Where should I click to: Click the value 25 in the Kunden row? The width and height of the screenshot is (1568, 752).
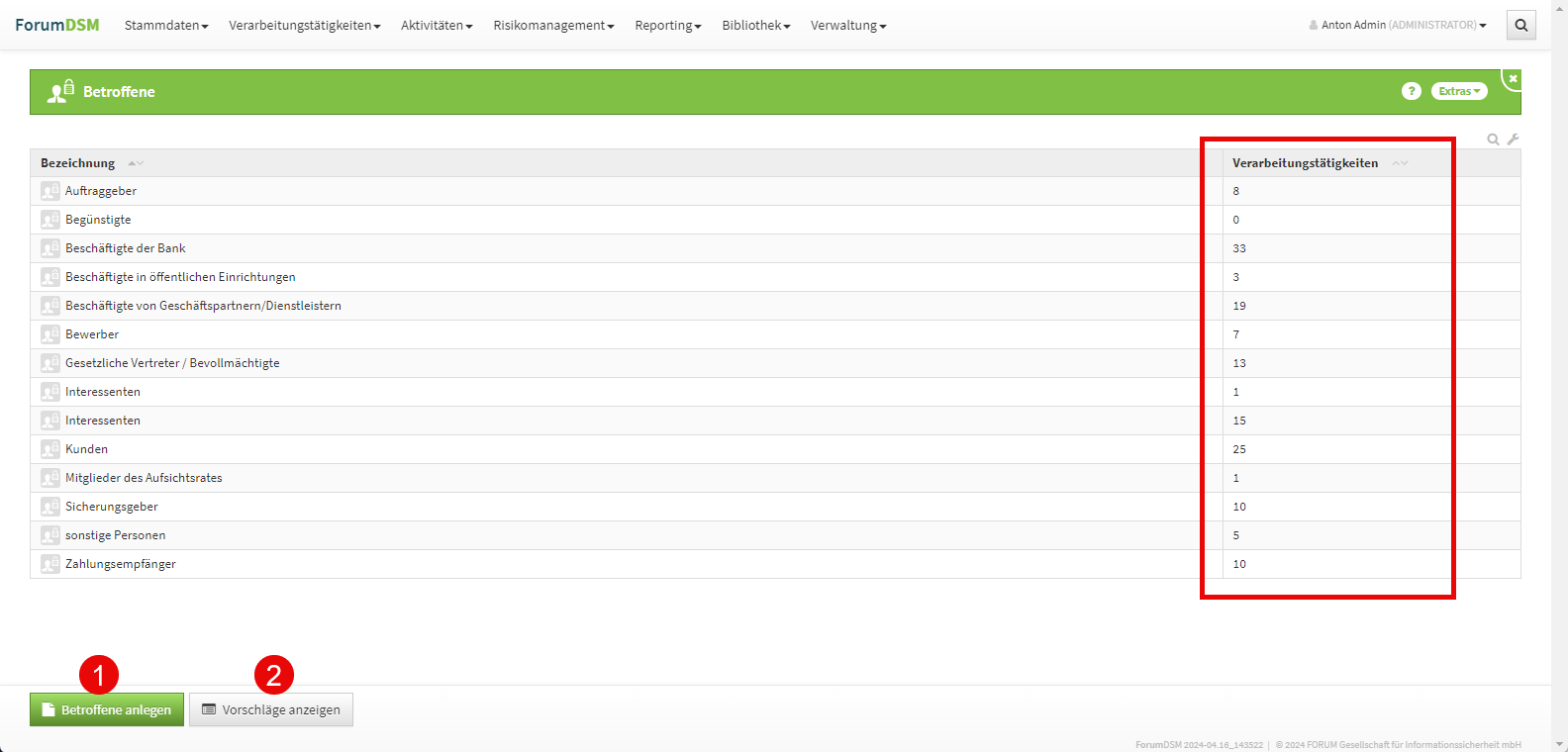point(1239,449)
